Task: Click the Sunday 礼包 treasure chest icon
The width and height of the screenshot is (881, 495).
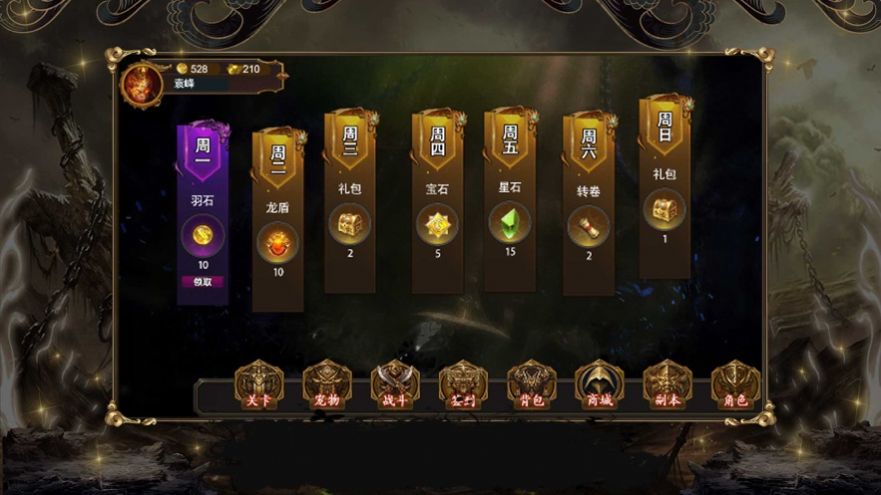Action: click(x=664, y=210)
